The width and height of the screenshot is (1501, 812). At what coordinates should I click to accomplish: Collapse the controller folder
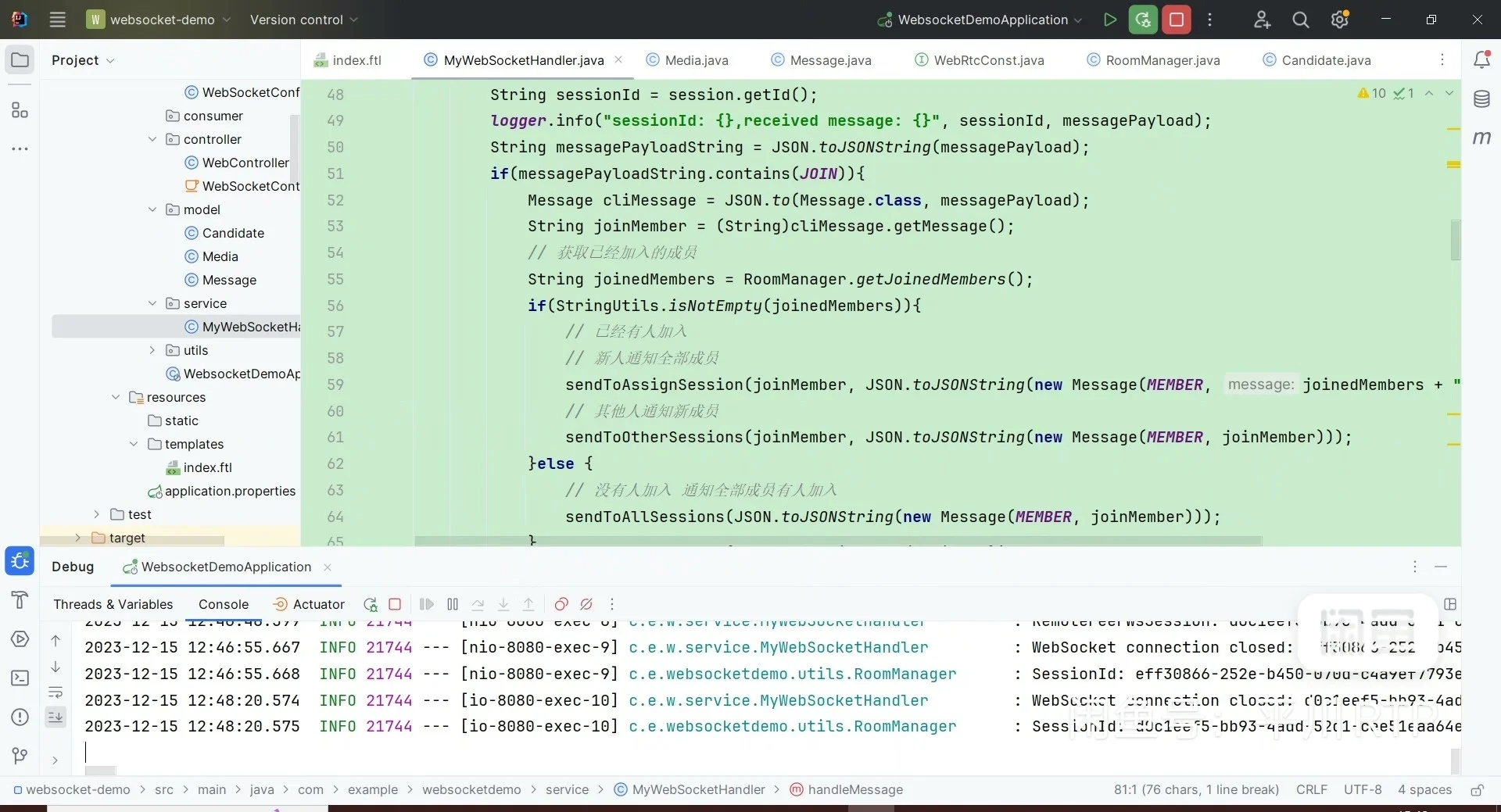click(x=152, y=139)
